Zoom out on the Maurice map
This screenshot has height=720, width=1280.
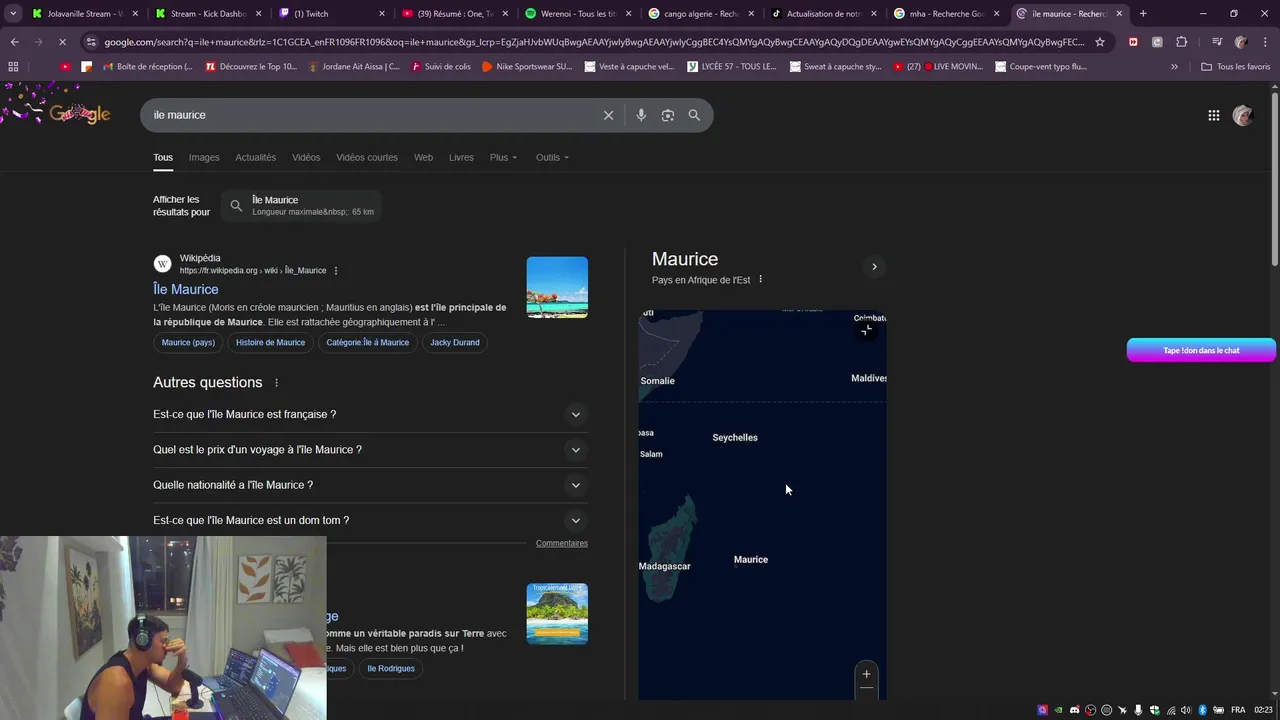866,688
